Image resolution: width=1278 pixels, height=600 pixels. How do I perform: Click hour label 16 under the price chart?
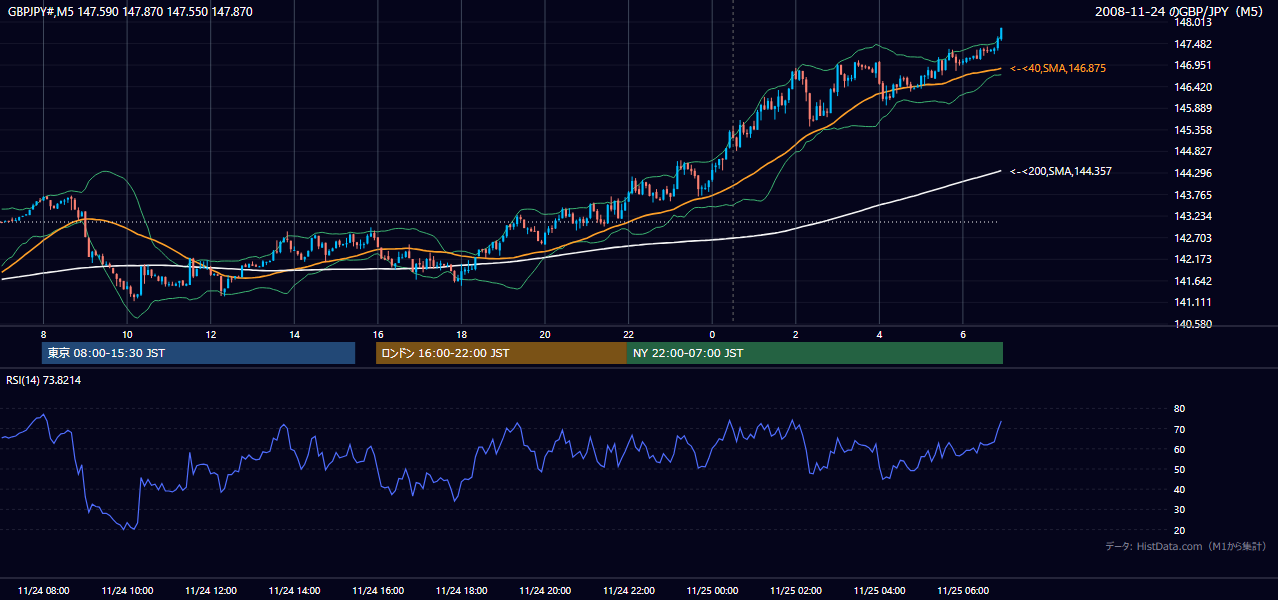(x=378, y=334)
